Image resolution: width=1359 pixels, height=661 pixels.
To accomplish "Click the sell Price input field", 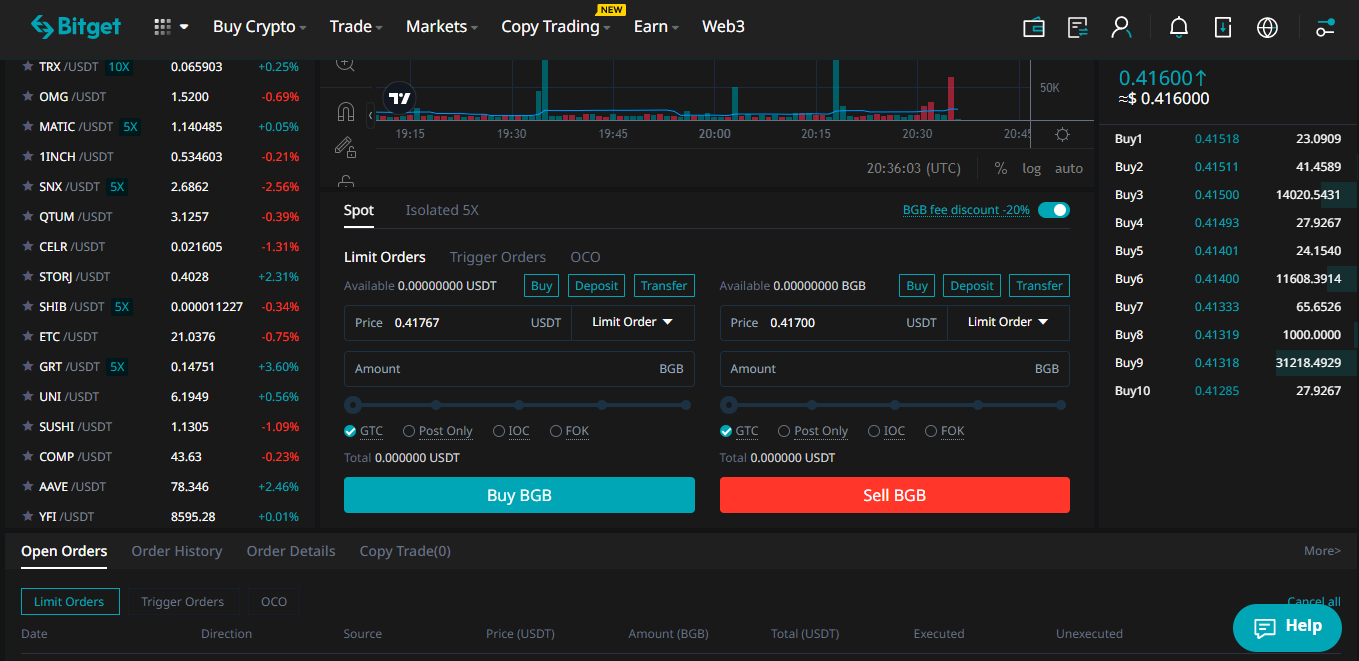I will [x=834, y=322].
